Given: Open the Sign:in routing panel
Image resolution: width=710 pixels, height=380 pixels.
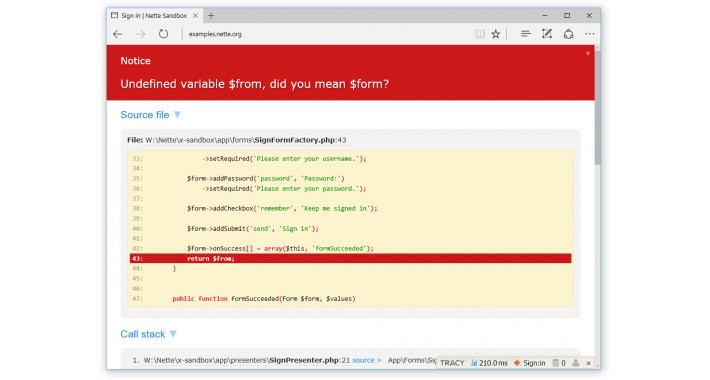Looking at the screenshot, I should [530, 363].
